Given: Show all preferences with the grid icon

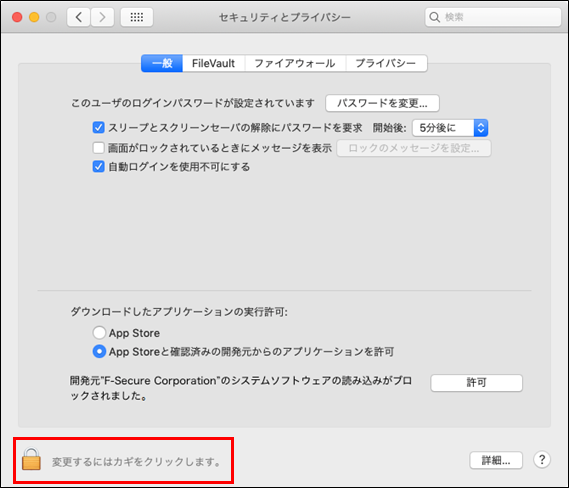Looking at the screenshot, I should [x=137, y=17].
